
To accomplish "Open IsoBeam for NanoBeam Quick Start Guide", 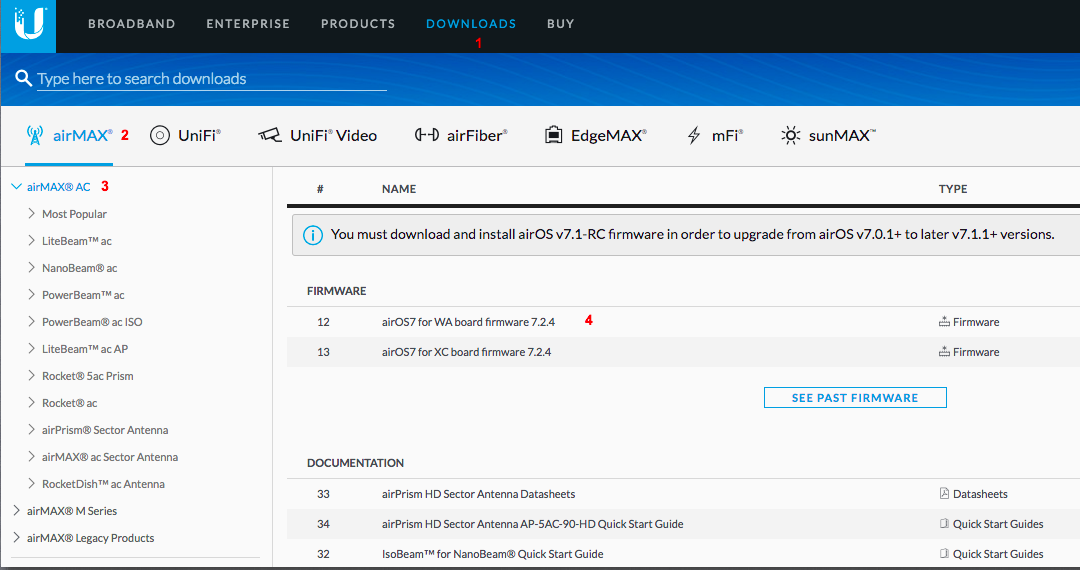I will 492,554.
